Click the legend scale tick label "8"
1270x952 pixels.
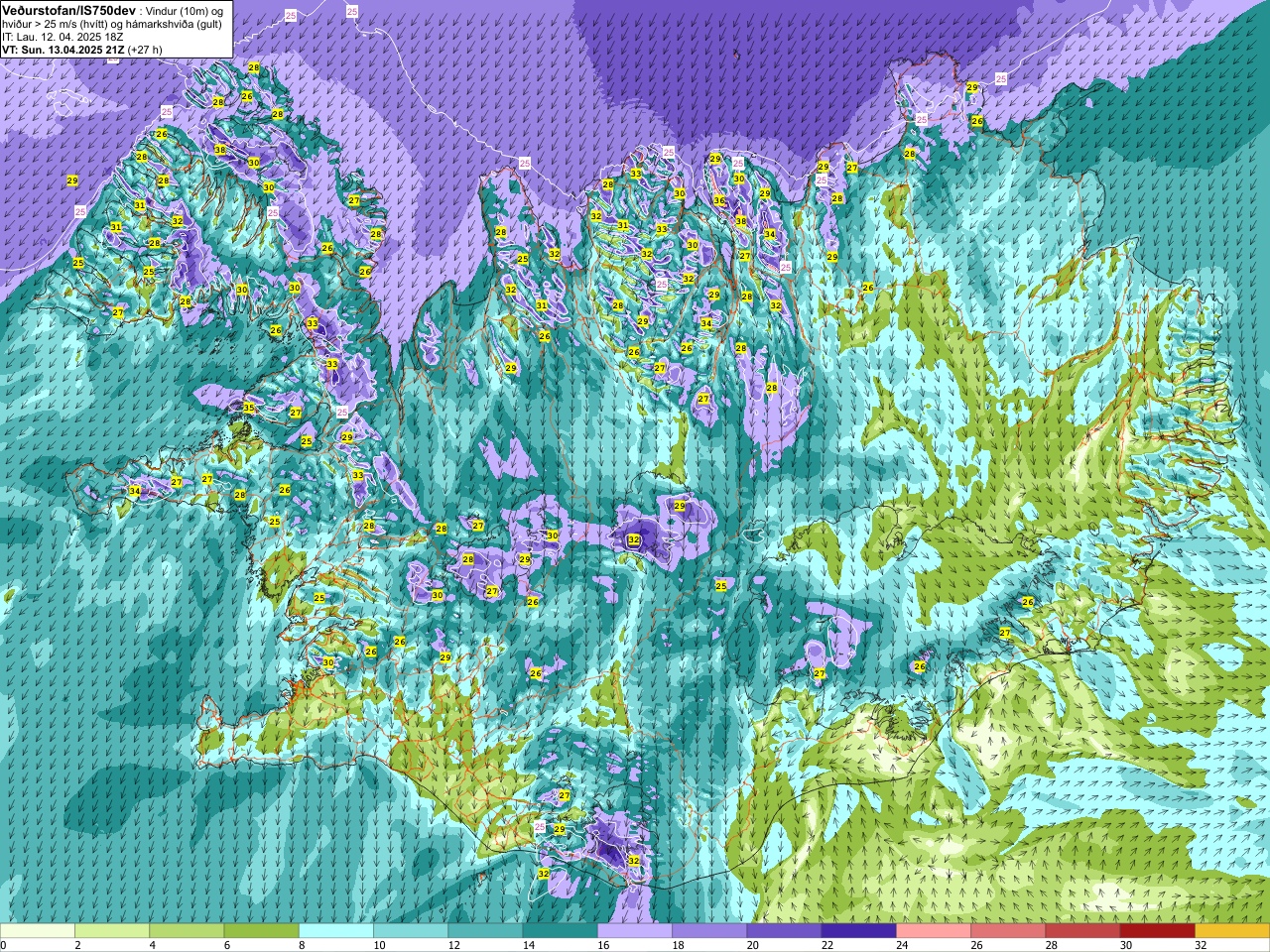[300, 946]
